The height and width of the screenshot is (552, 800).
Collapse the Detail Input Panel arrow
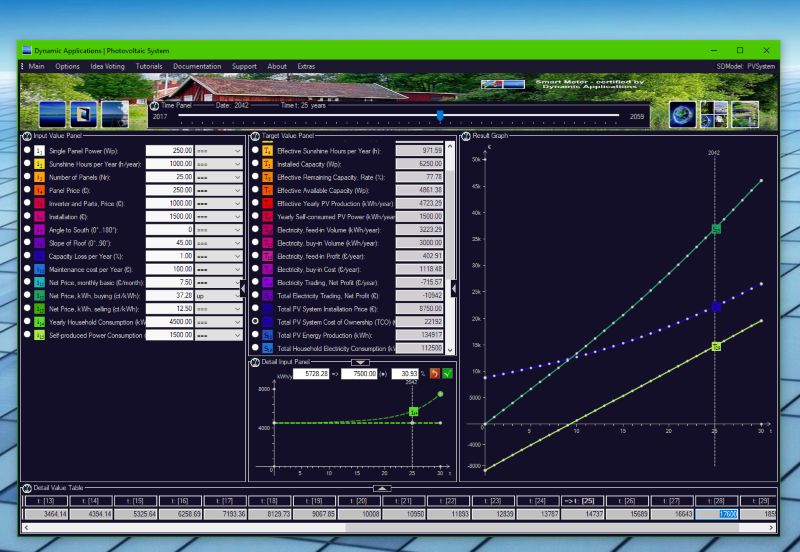(x=360, y=362)
